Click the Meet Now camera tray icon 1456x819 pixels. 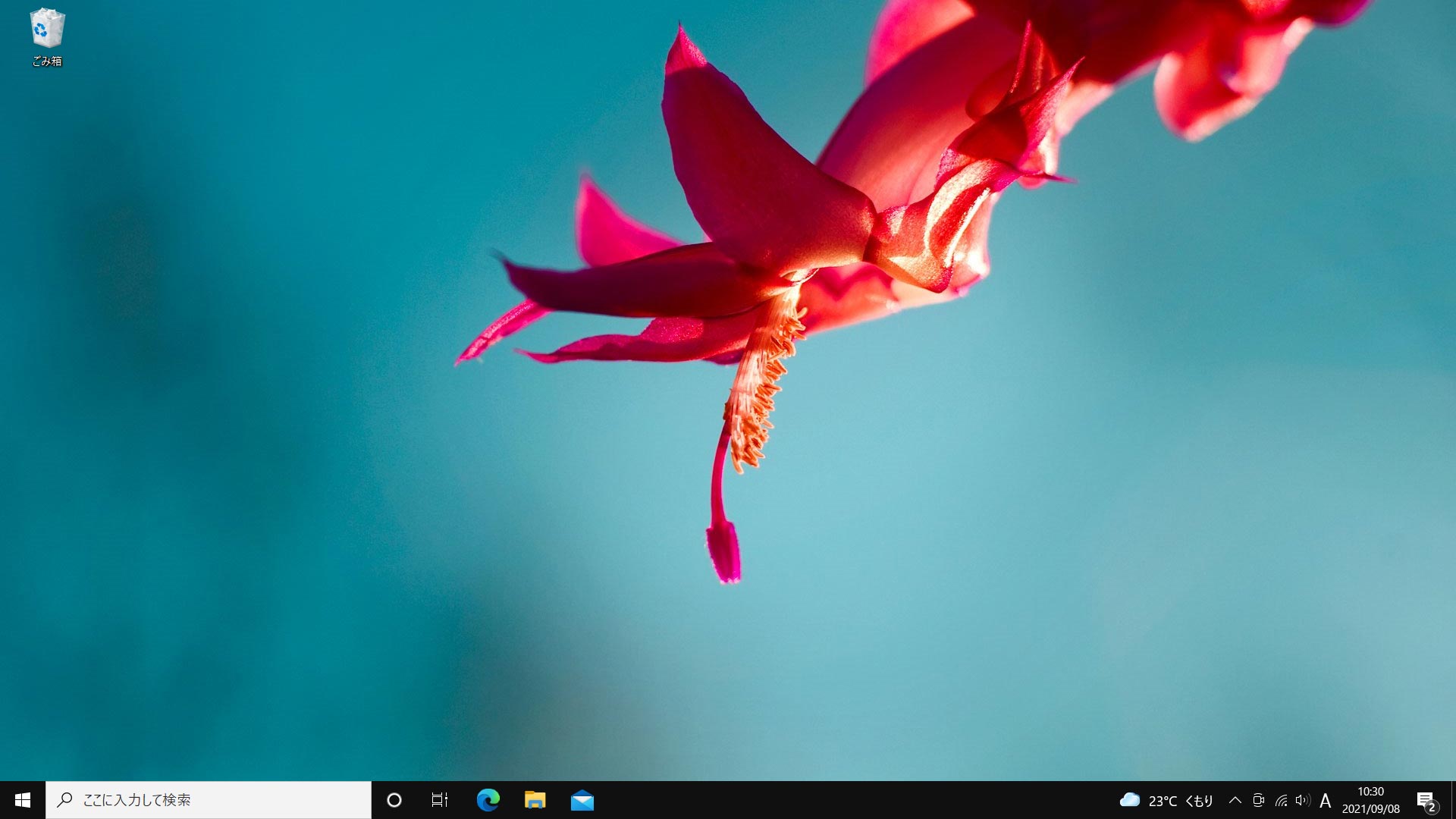coord(1258,800)
